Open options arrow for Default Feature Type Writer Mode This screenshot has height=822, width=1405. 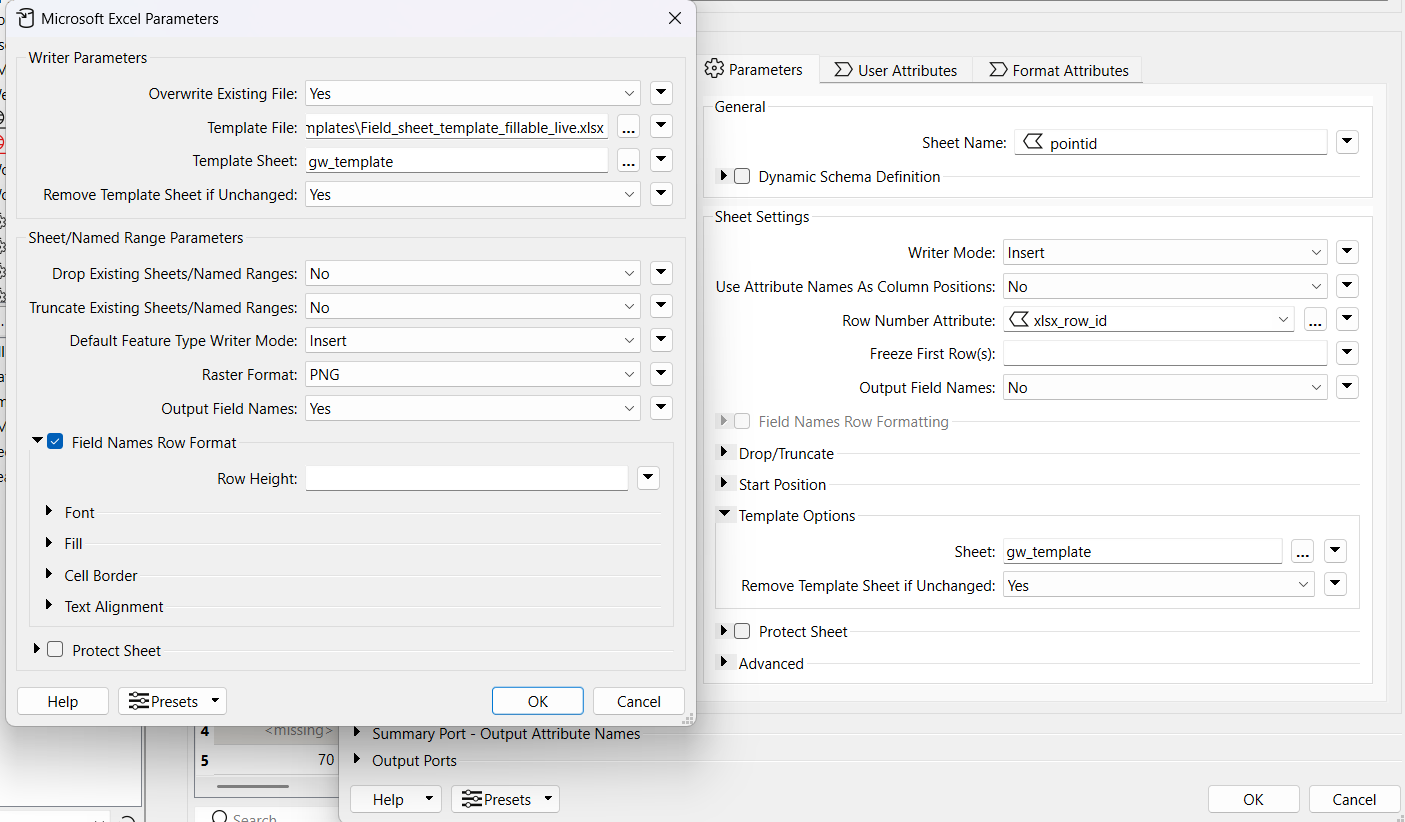(661, 341)
